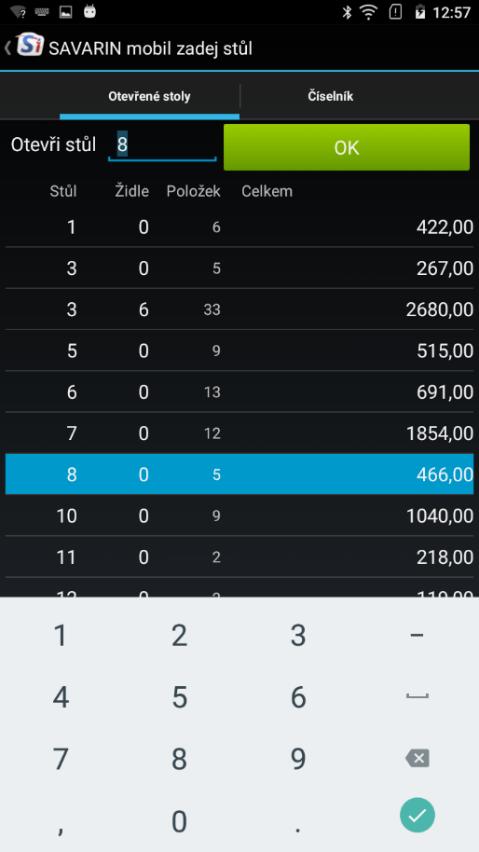
Task: Select the Otevřené stoly tab
Action: [149, 97]
